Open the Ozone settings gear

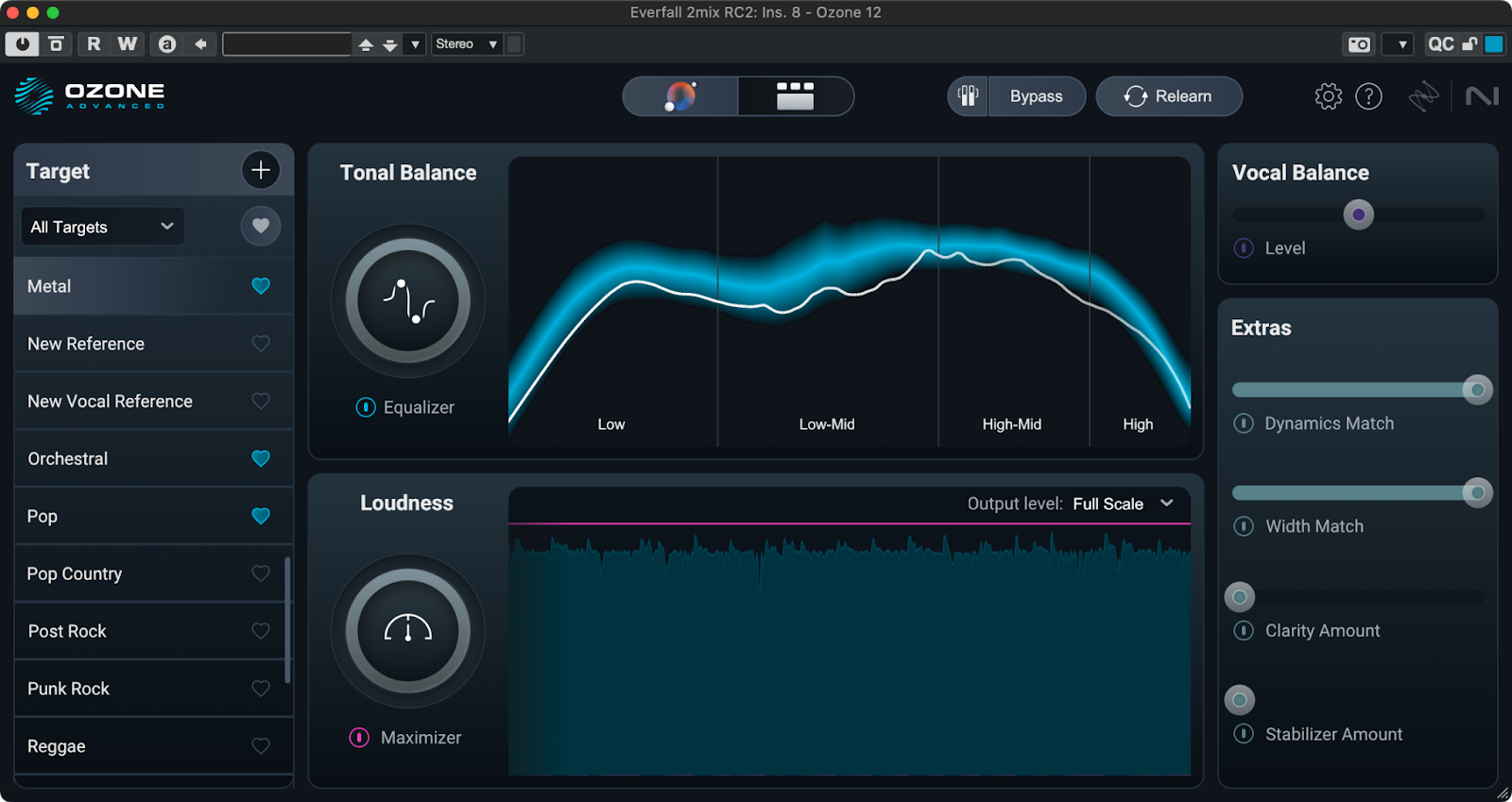pyautogui.click(x=1328, y=96)
